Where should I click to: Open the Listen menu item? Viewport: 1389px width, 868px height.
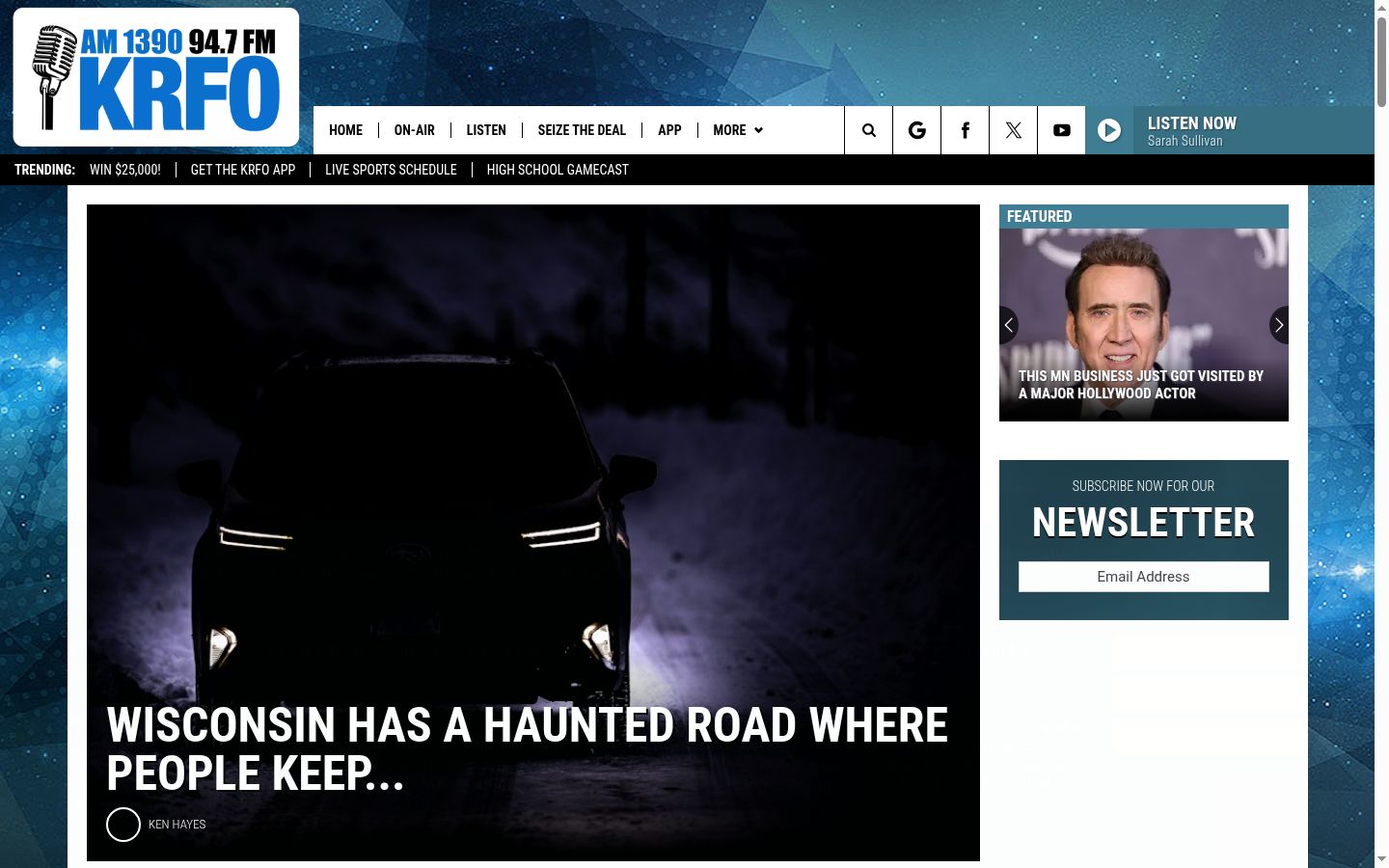point(486,130)
